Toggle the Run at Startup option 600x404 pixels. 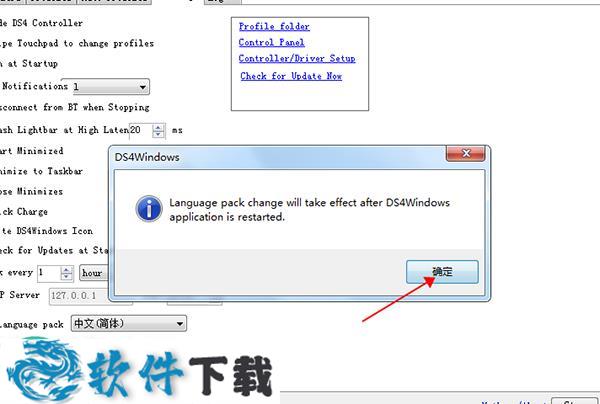pyautogui.click(x=29, y=64)
